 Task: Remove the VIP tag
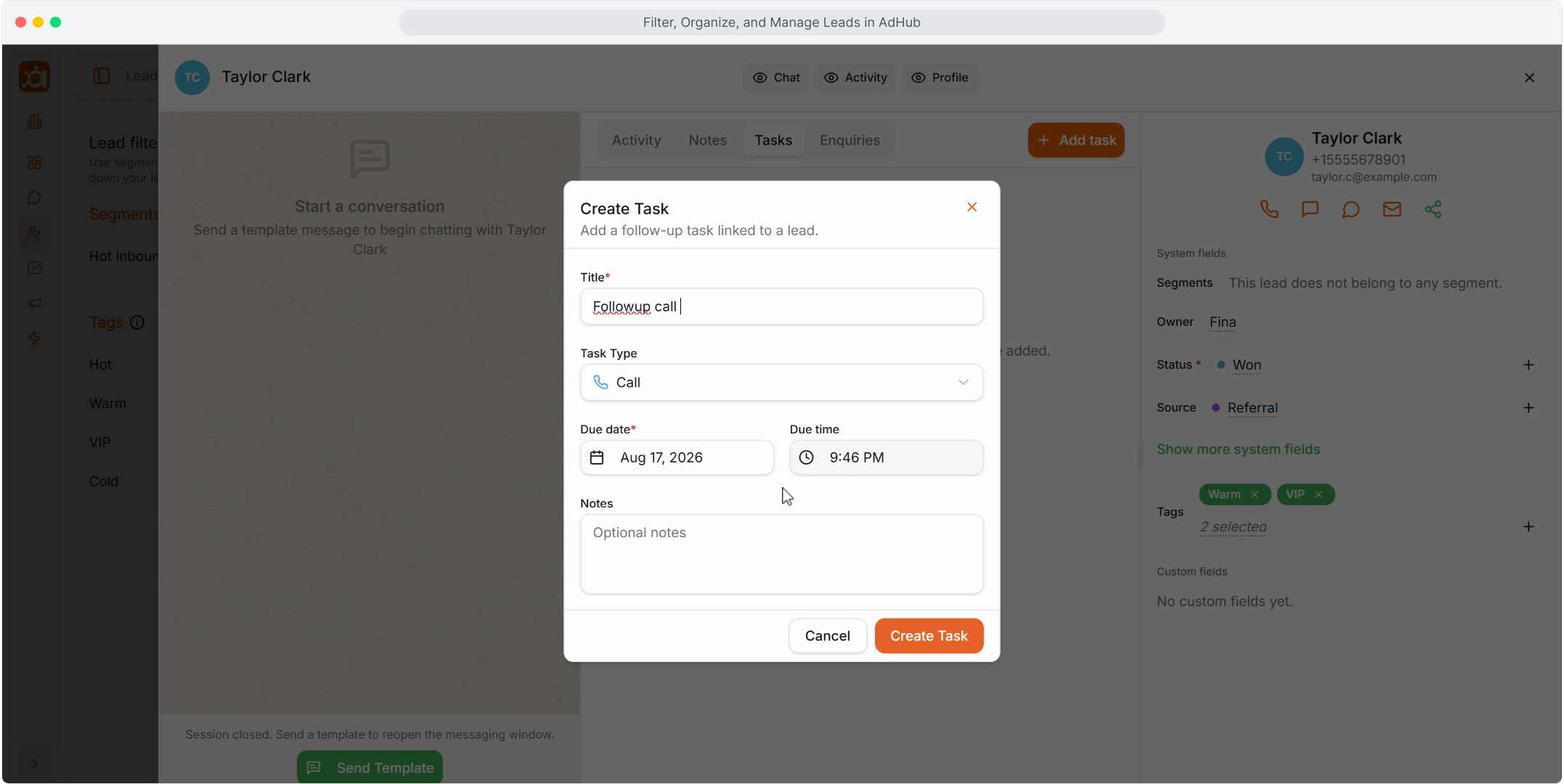coord(1319,494)
